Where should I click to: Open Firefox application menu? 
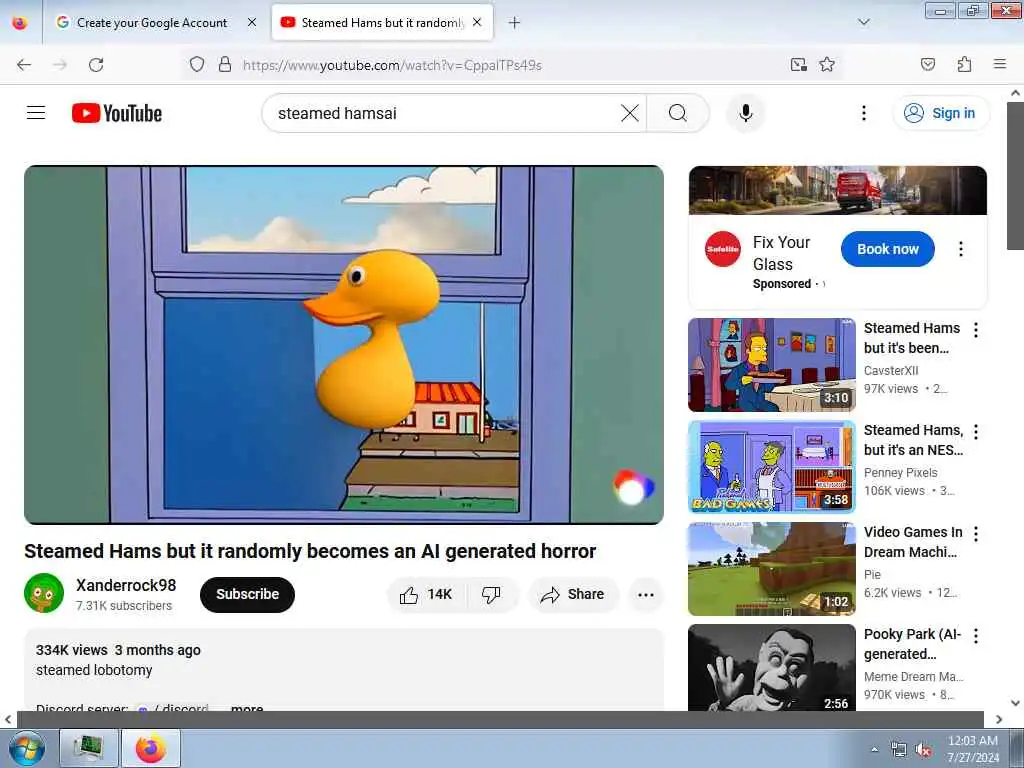pyautogui.click(x=999, y=64)
